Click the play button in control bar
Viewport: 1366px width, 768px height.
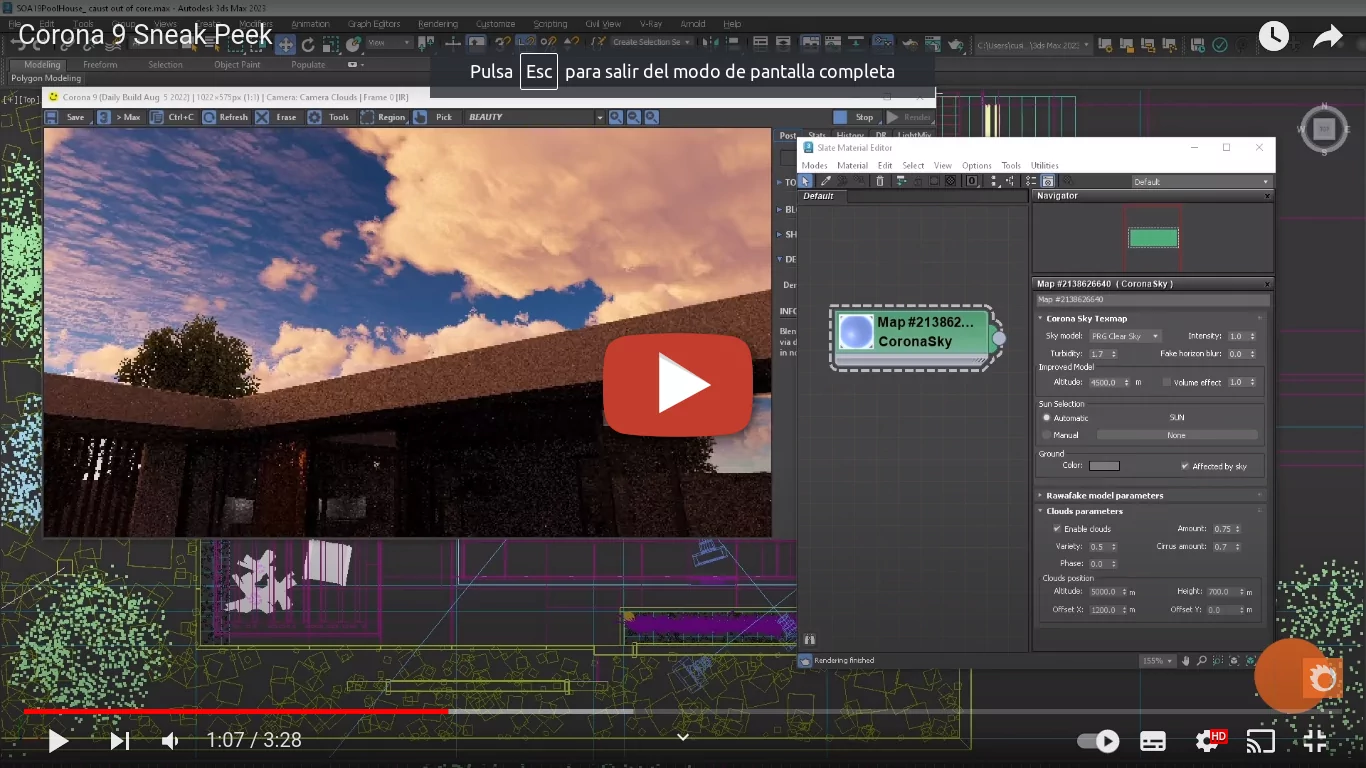[x=58, y=741]
